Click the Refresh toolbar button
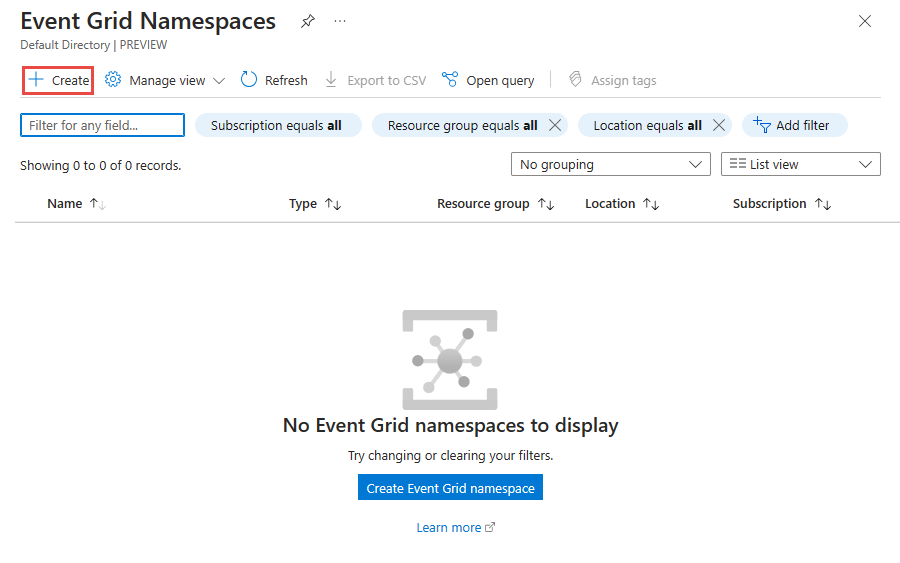Viewport: 900px width, 563px height. 274,80
